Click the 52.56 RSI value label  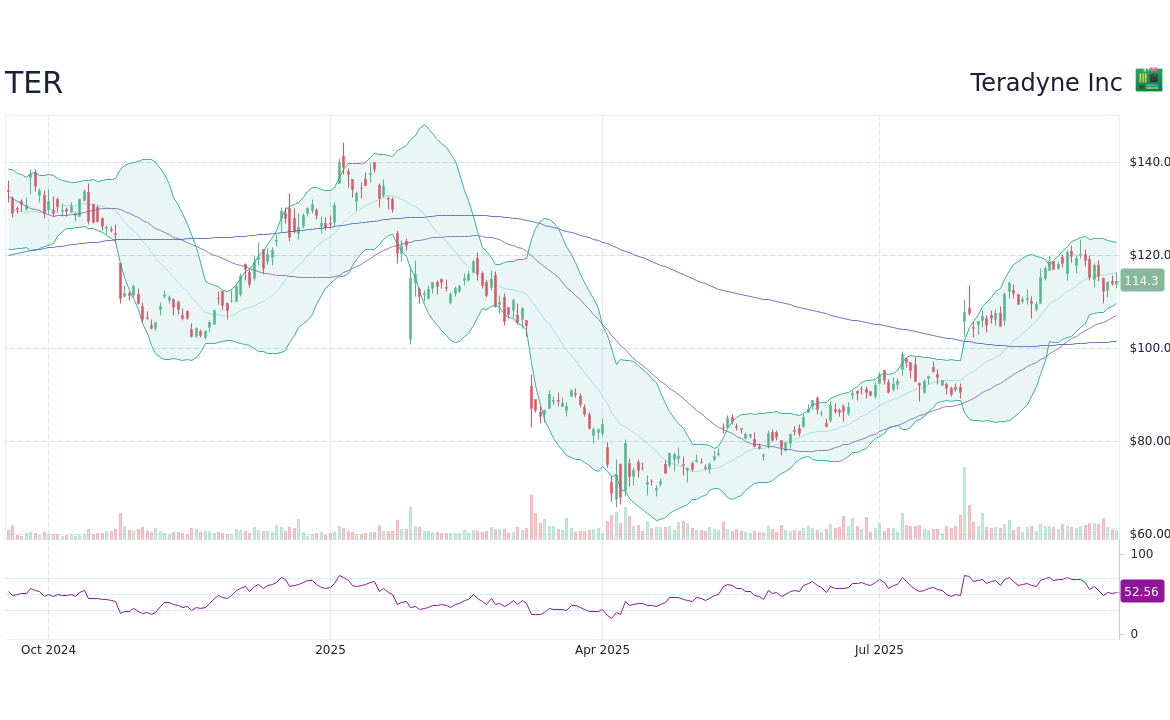pyautogui.click(x=1142, y=592)
